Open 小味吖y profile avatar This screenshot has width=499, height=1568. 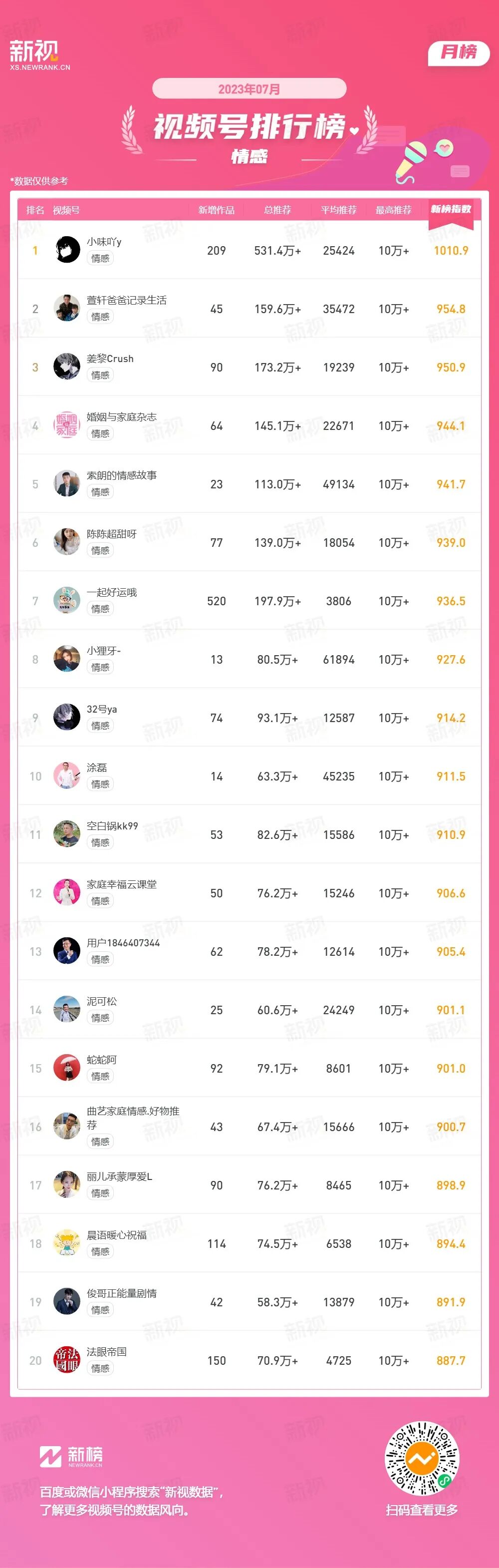tap(67, 250)
